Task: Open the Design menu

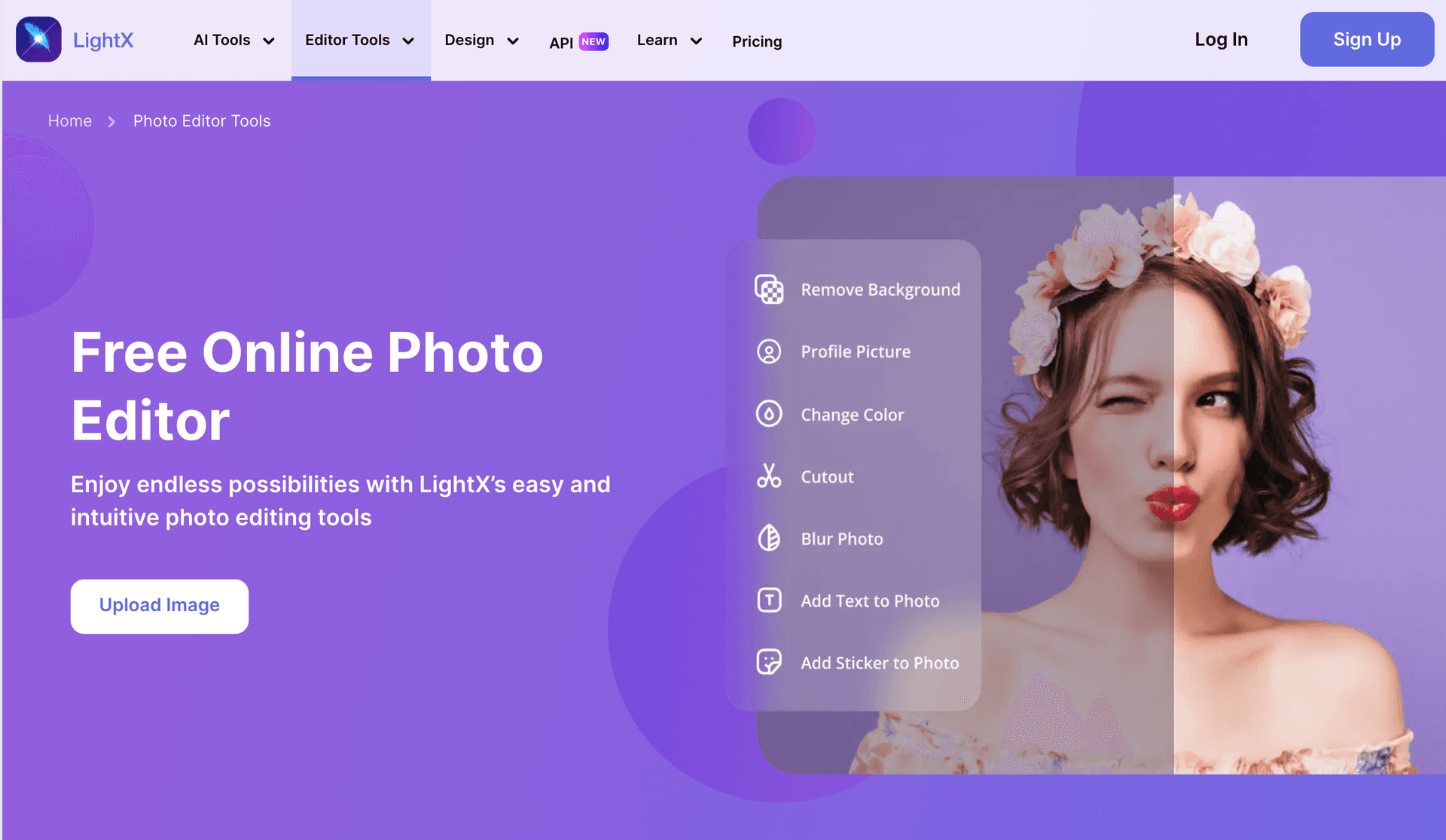Action: 482,41
